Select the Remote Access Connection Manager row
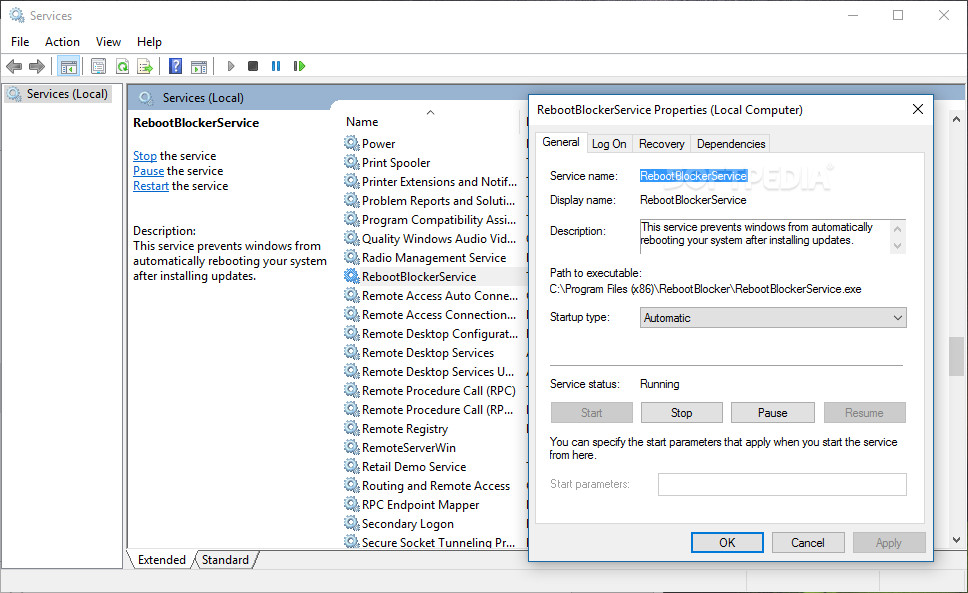The height and width of the screenshot is (593, 968). pos(435,315)
